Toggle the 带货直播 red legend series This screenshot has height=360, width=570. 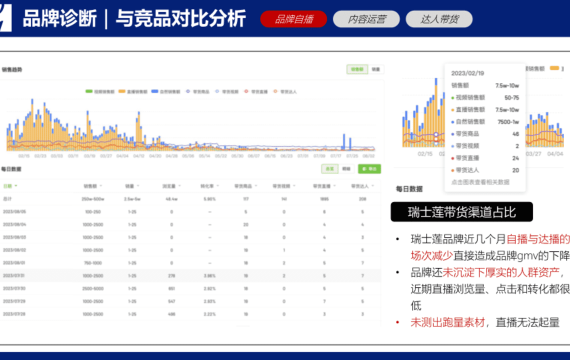tap(256, 92)
